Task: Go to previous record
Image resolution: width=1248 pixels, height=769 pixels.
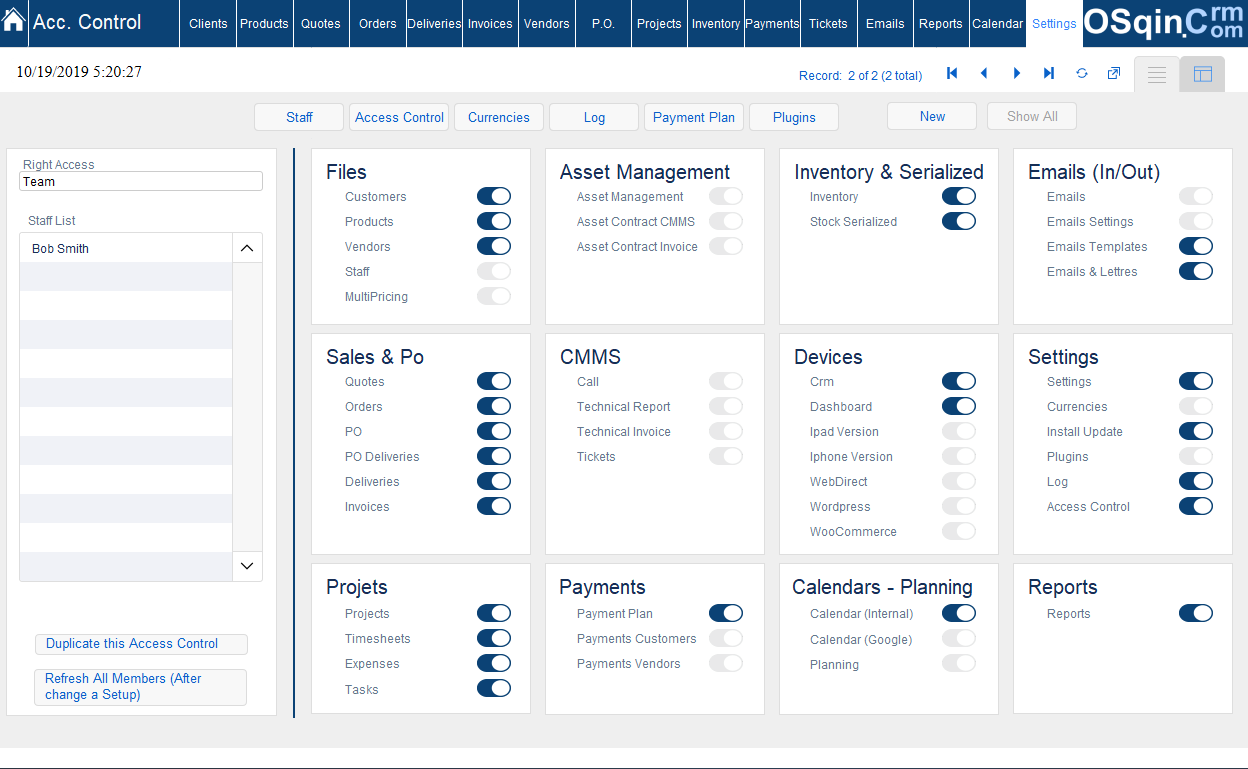Action: [x=984, y=74]
